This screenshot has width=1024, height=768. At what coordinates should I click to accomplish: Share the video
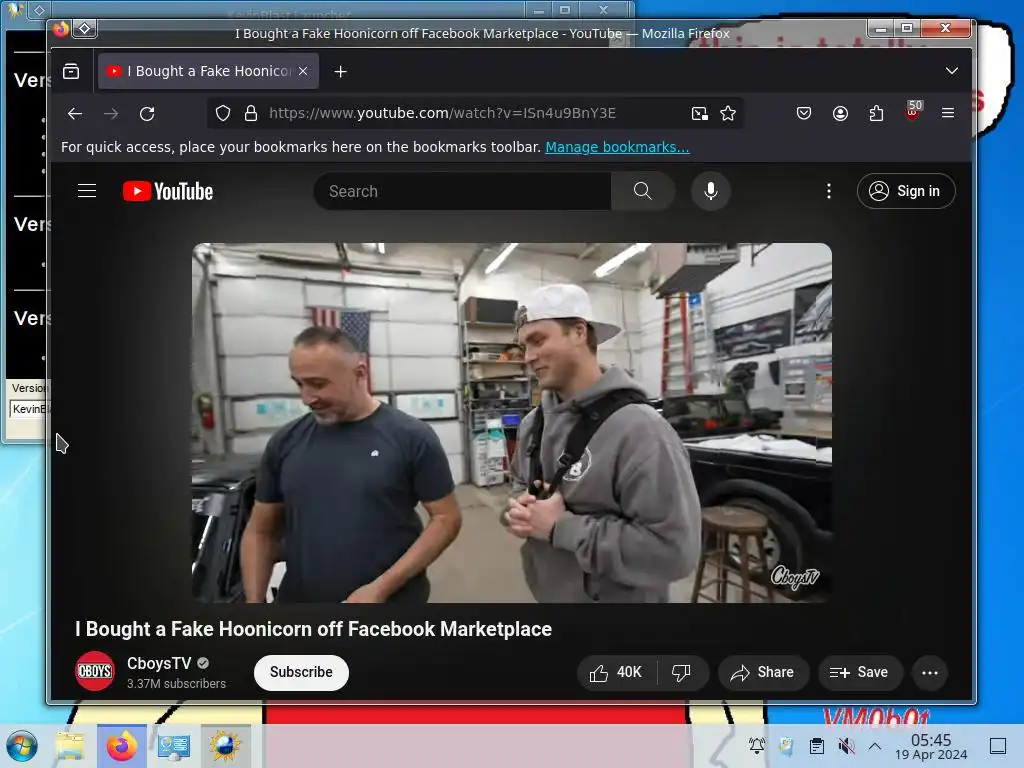coord(763,673)
